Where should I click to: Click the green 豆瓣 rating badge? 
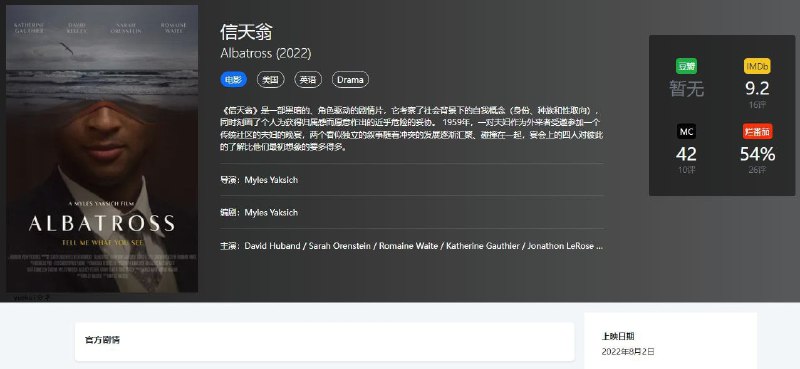[686, 66]
